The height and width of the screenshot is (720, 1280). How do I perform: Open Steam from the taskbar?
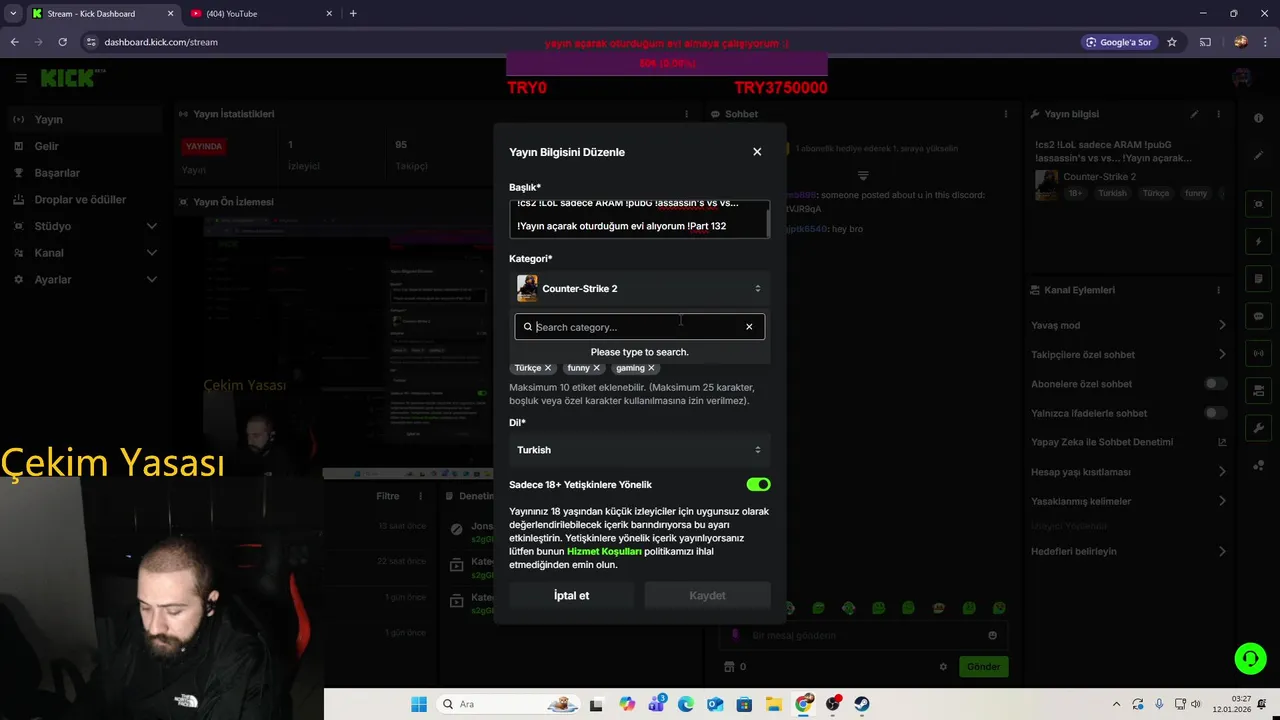pyautogui.click(x=862, y=704)
